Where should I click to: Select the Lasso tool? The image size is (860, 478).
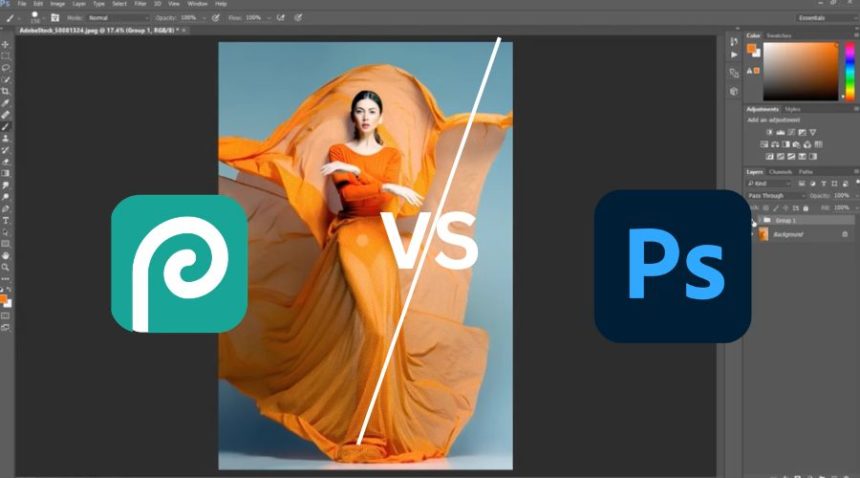coord(5,68)
